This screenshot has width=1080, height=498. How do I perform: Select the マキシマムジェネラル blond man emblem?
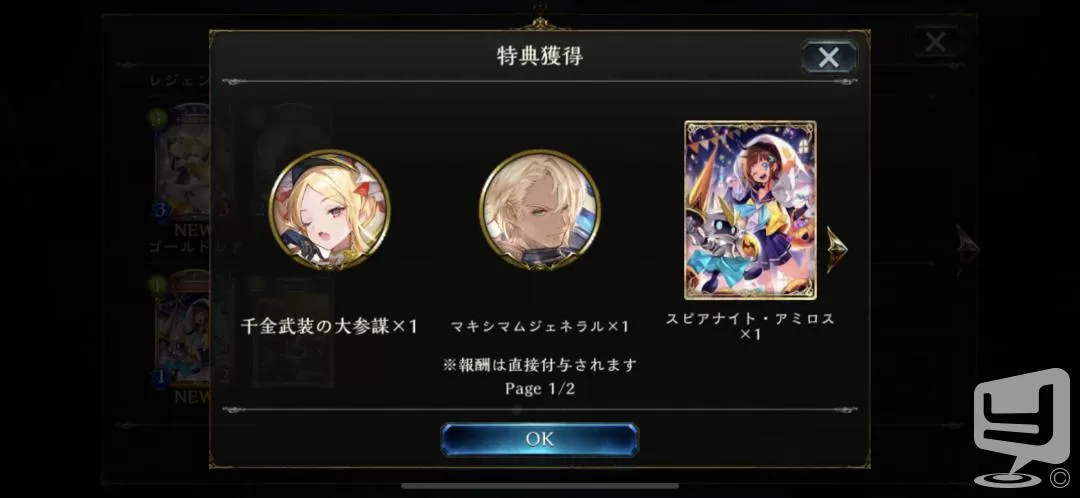click(x=539, y=209)
